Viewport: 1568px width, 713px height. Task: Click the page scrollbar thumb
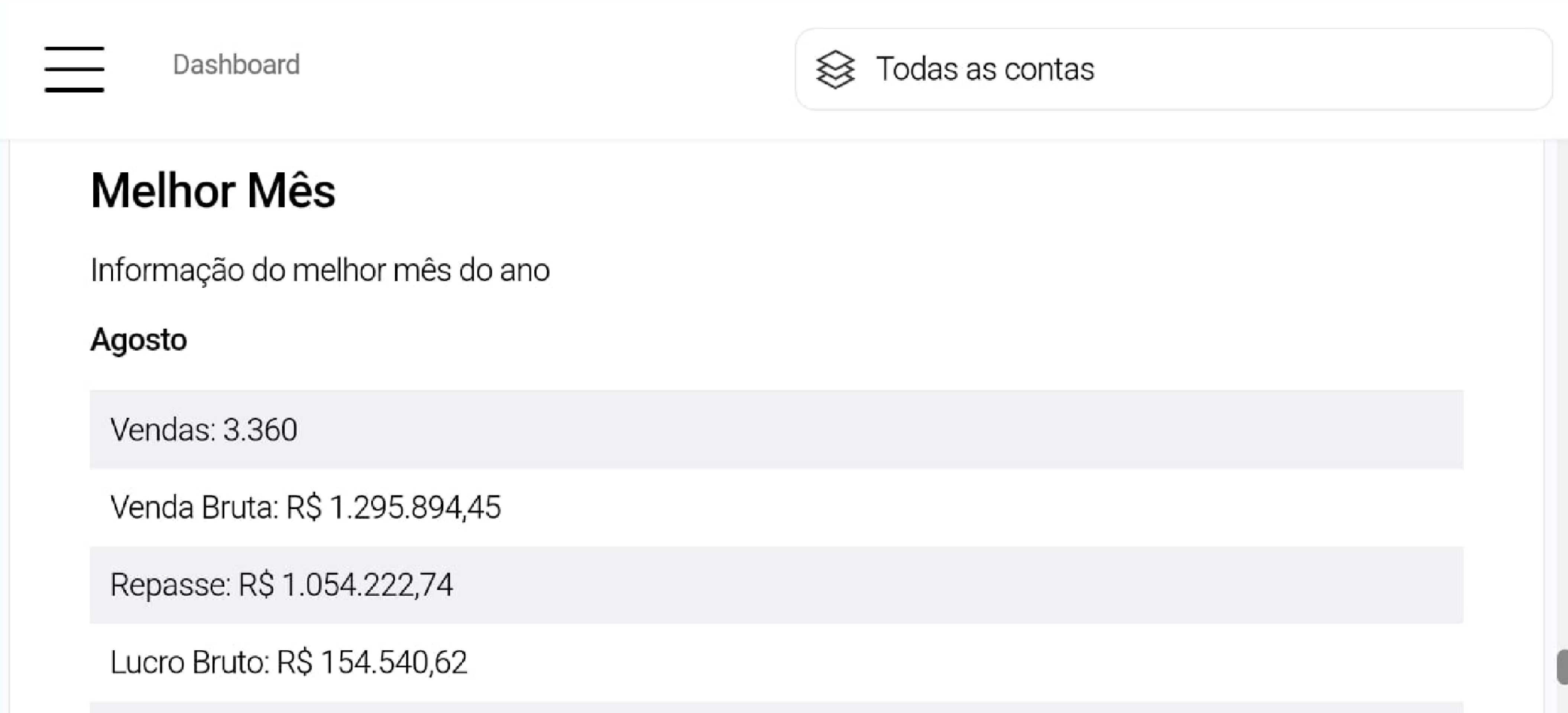1562,667
